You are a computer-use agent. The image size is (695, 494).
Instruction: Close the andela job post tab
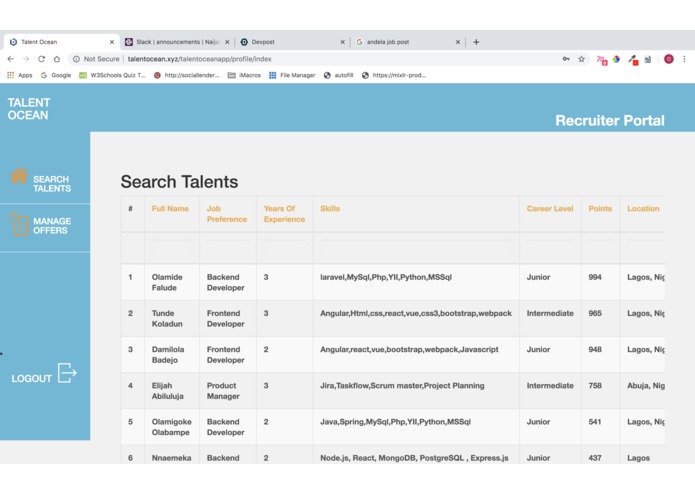(458, 42)
